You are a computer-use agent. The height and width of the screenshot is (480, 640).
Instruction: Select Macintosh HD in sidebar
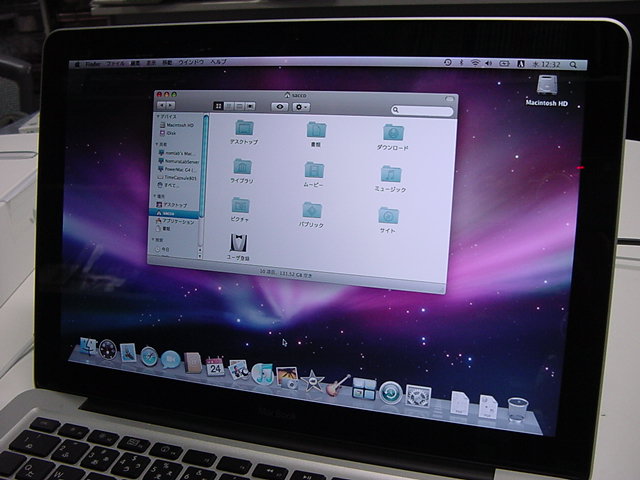coord(176,125)
